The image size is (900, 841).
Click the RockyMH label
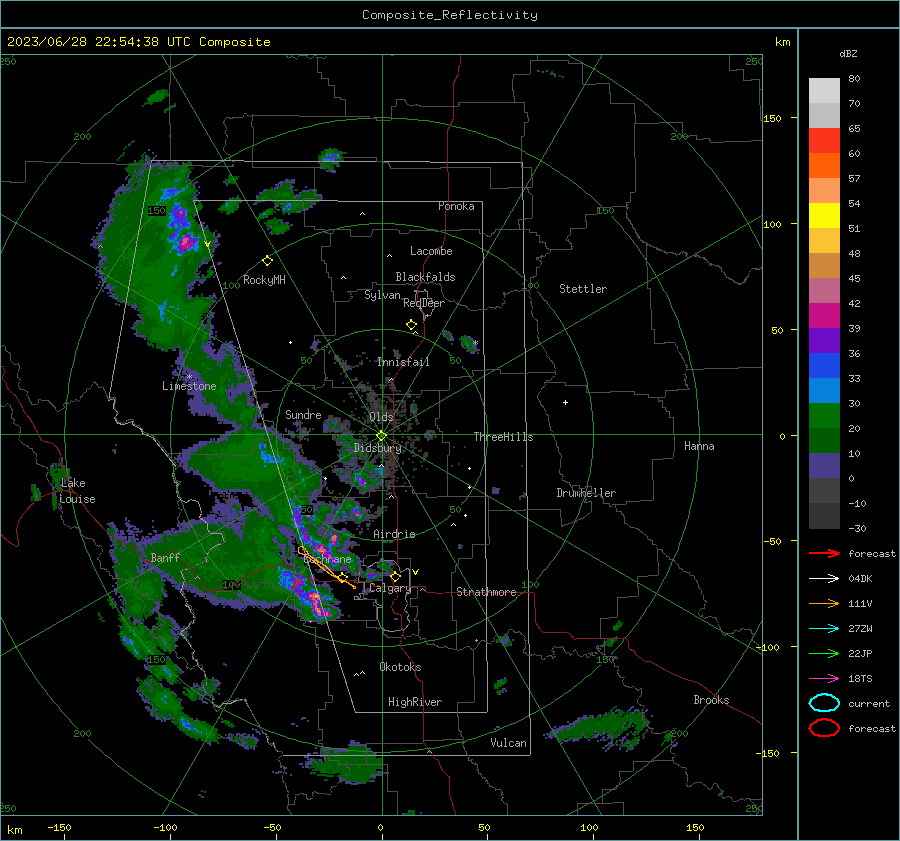pyautogui.click(x=264, y=280)
